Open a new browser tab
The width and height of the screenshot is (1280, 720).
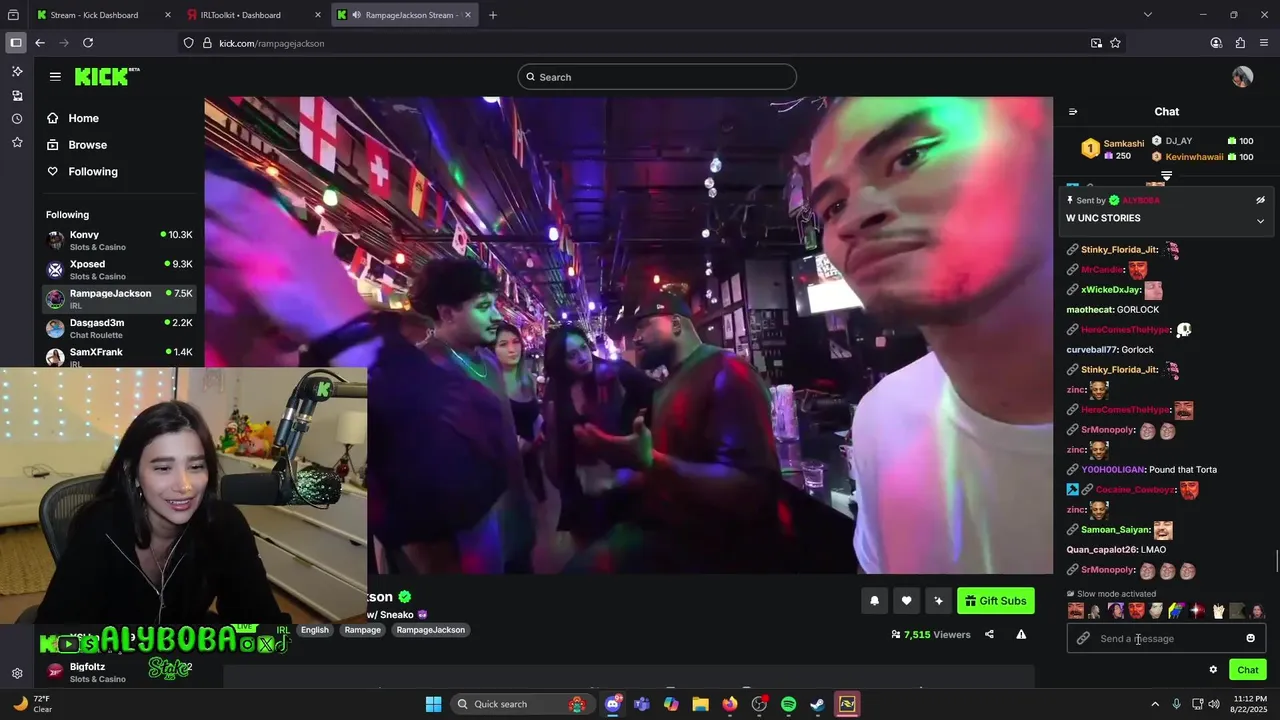[x=493, y=15]
